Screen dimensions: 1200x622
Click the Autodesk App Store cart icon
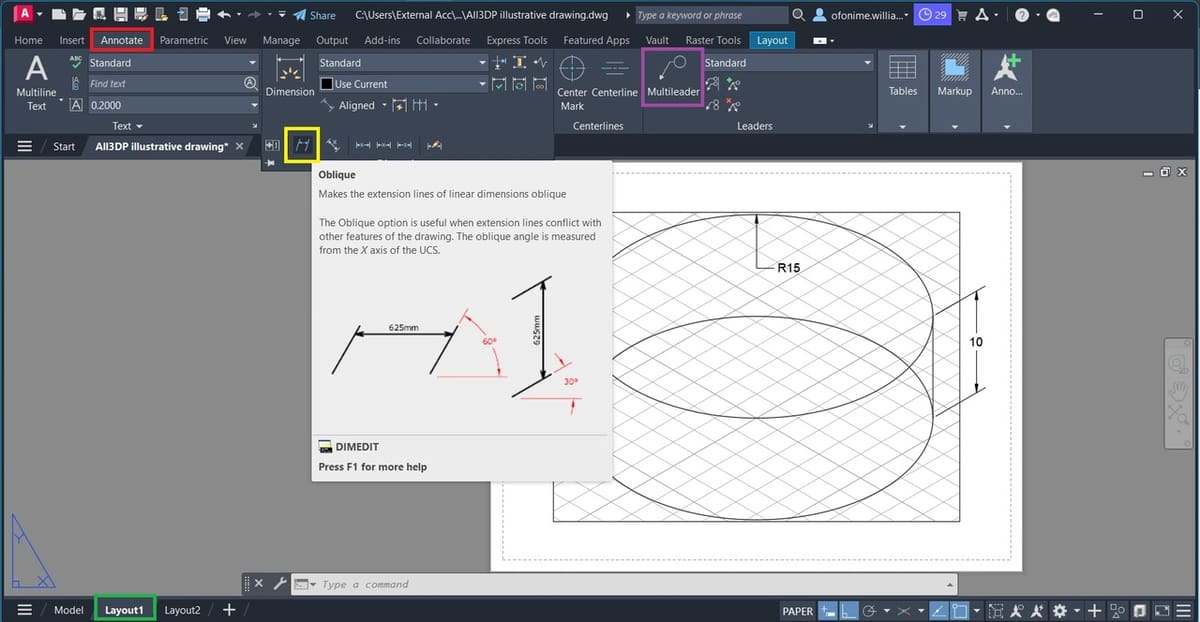(961, 15)
